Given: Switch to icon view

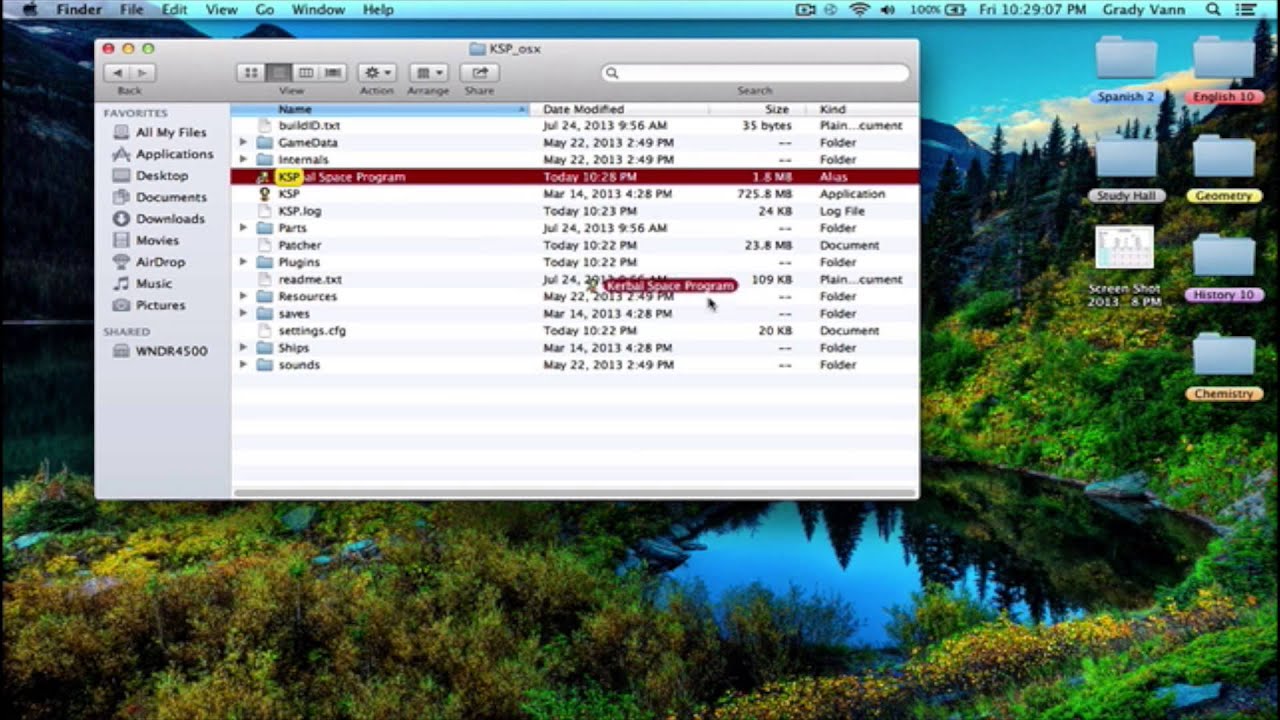Looking at the screenshot, I should 250,73.
